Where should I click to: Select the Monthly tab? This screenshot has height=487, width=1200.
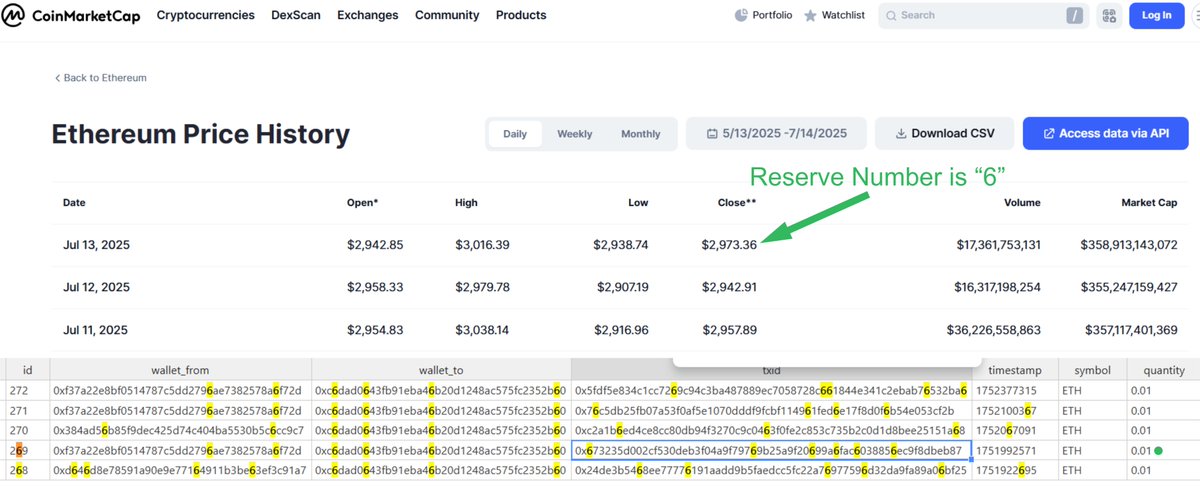641,134
